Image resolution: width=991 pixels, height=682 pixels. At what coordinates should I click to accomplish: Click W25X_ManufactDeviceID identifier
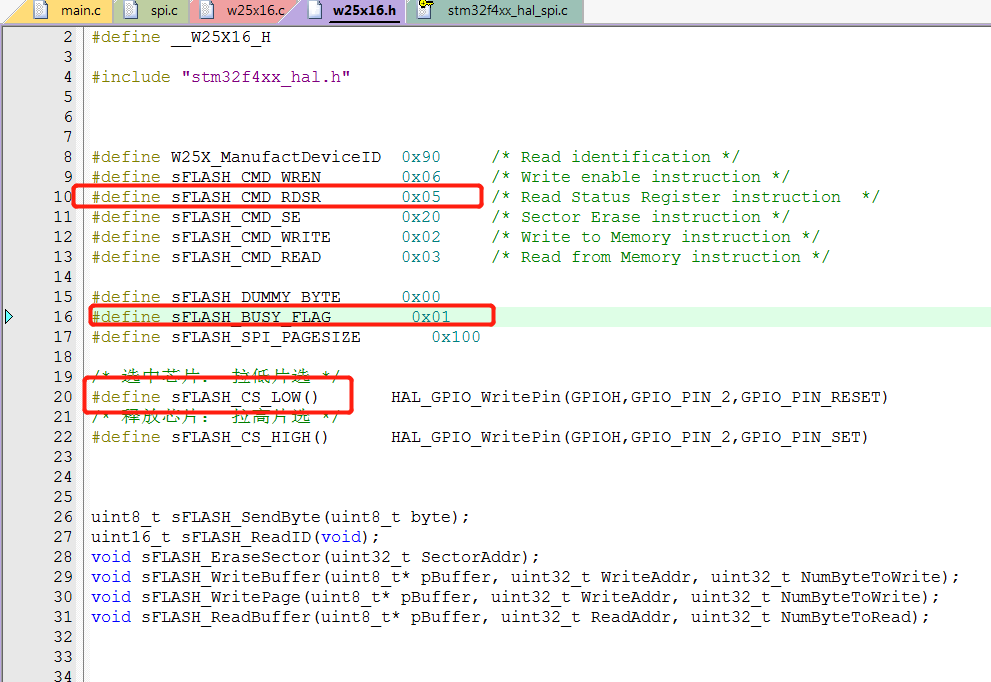(276, 157)
